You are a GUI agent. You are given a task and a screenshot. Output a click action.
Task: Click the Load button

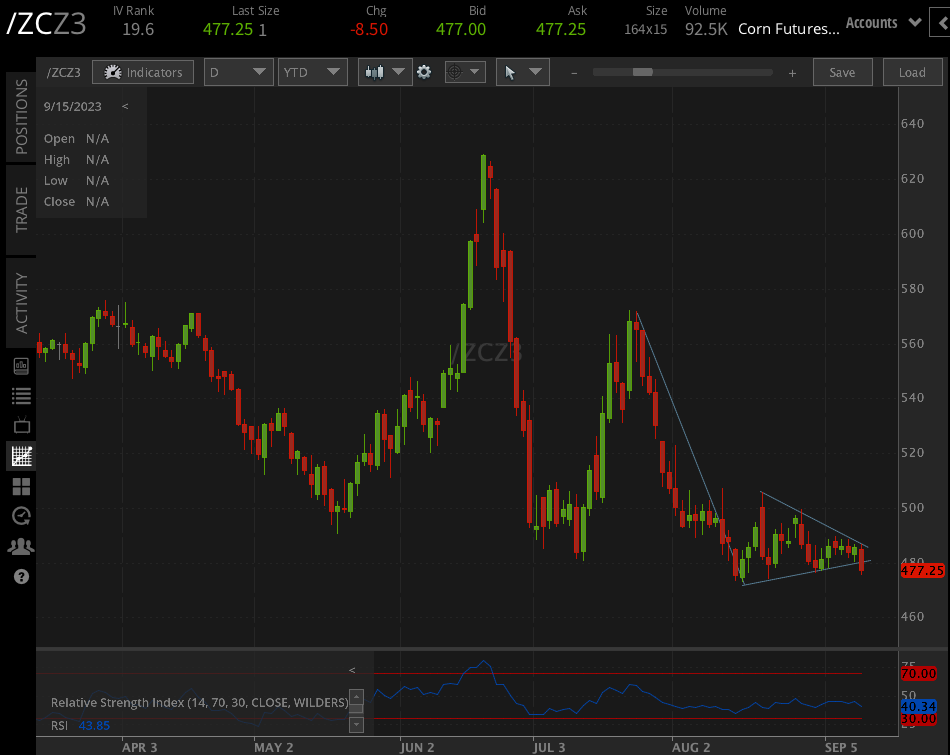tap(912, 72)
